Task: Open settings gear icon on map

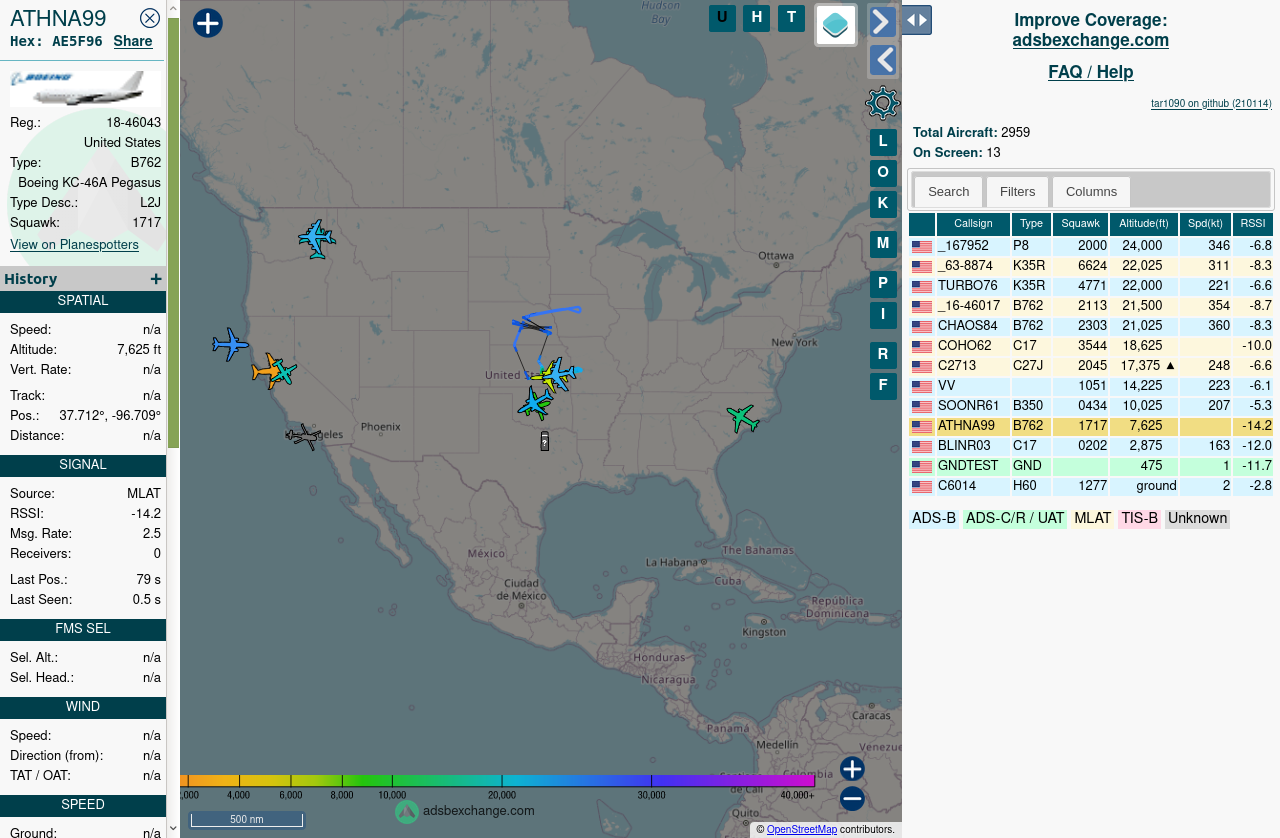Action: click(x=883, y=103)
